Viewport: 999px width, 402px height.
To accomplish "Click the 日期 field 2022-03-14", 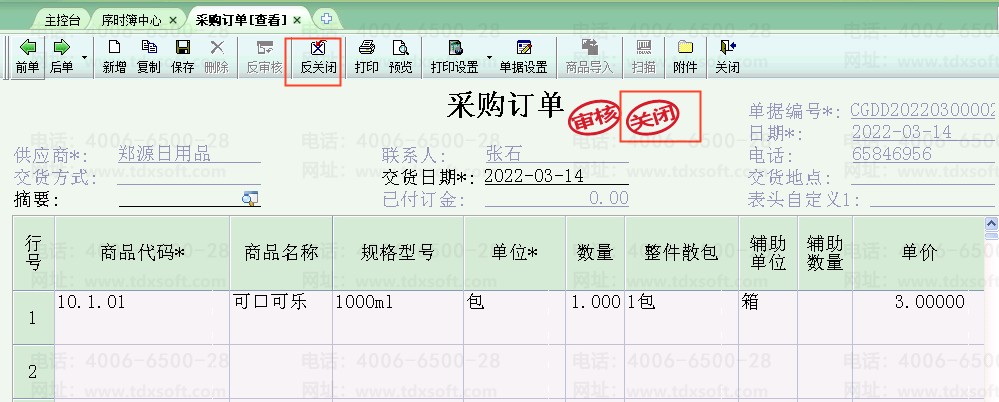I will 924,132.
